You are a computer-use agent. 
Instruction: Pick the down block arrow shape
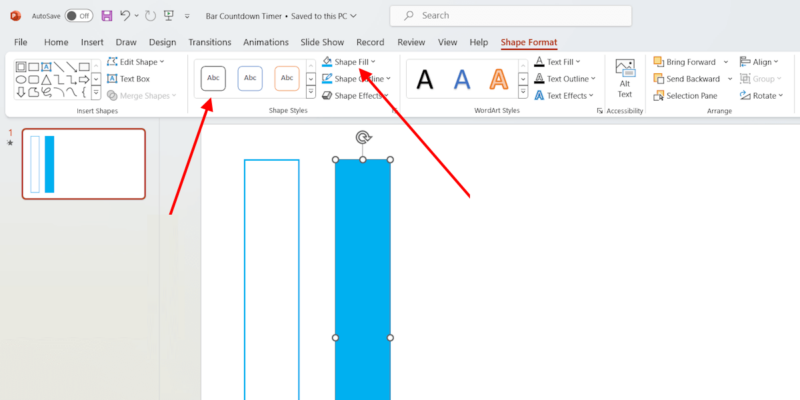(x=21, y=92)
